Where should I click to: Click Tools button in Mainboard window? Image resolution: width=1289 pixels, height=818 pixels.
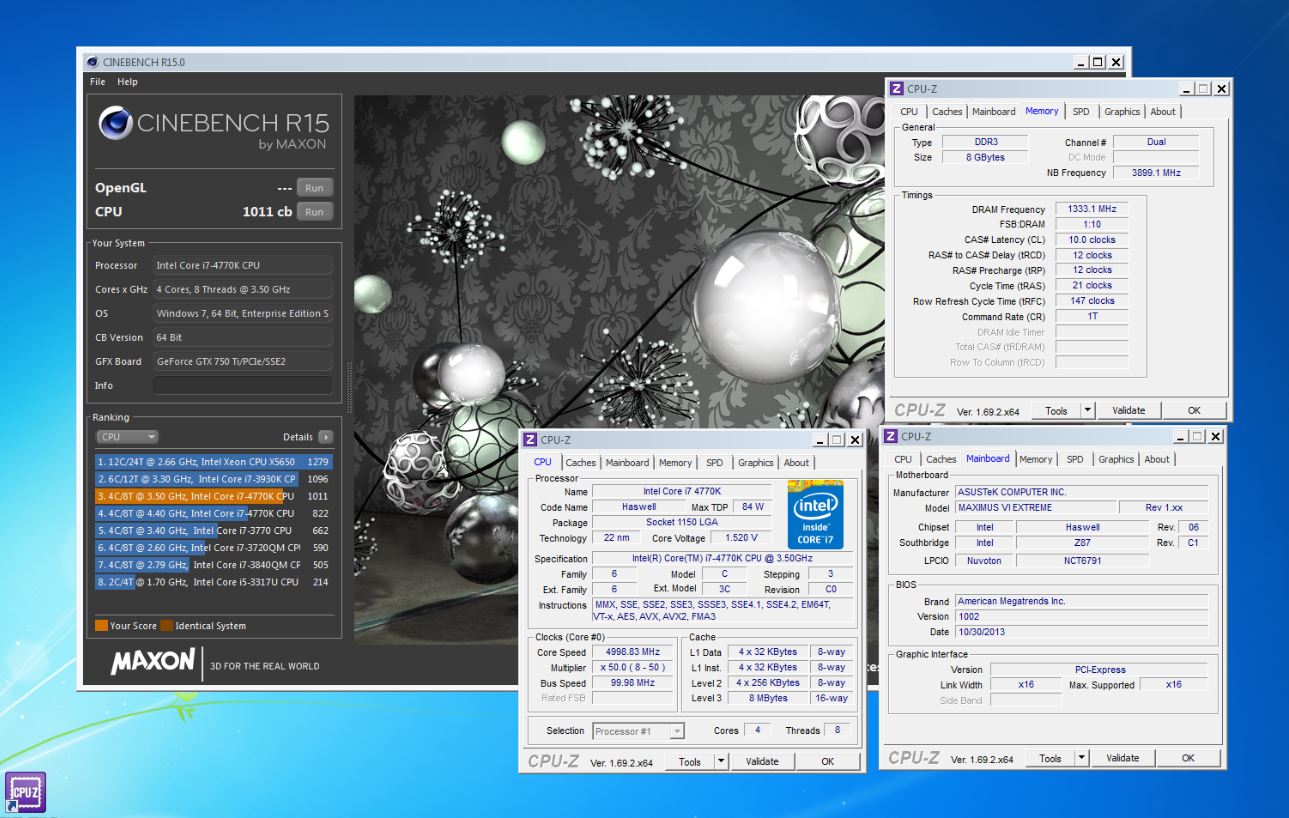(x=1050, y=758)
